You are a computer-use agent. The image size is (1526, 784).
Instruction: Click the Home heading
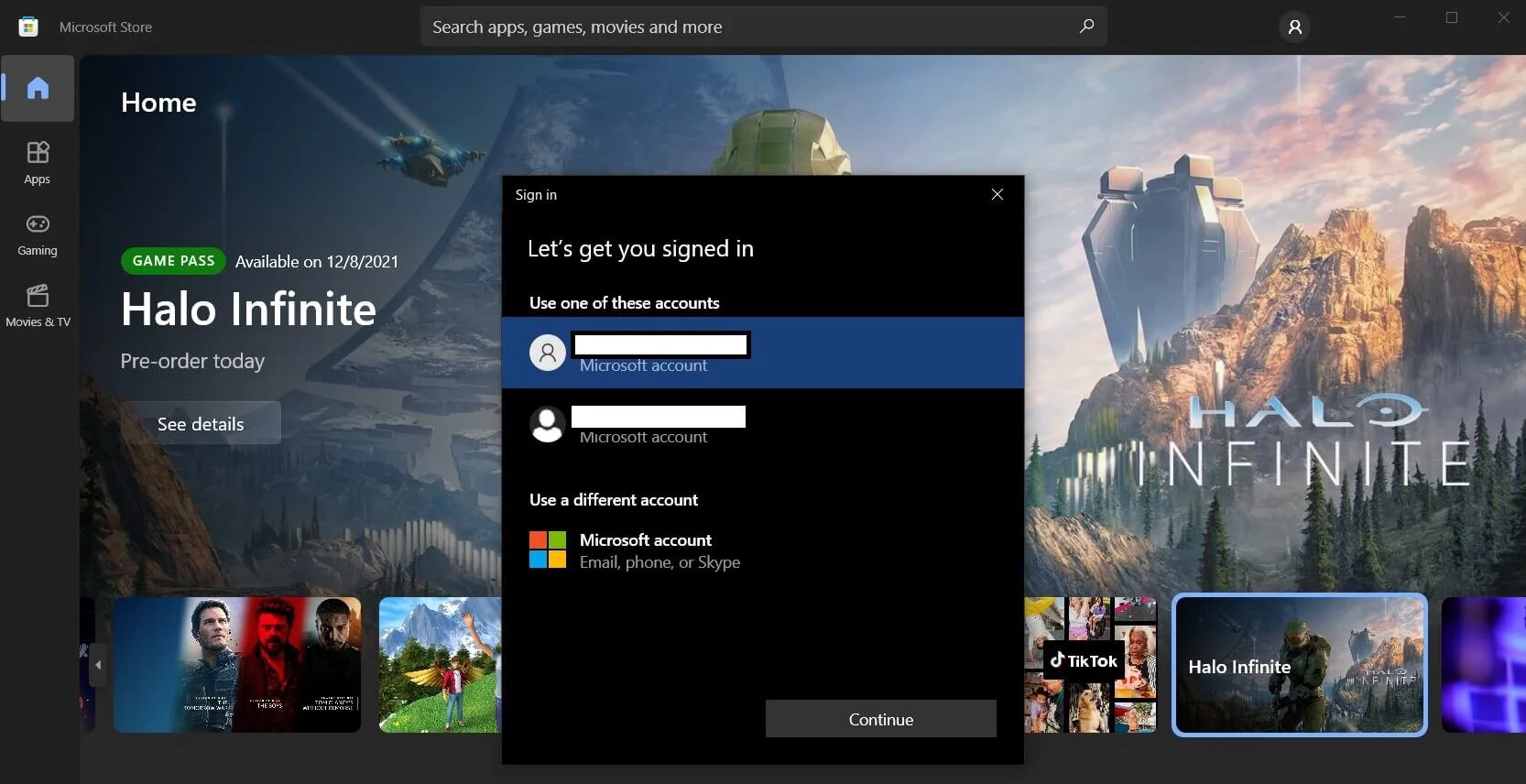158,103
